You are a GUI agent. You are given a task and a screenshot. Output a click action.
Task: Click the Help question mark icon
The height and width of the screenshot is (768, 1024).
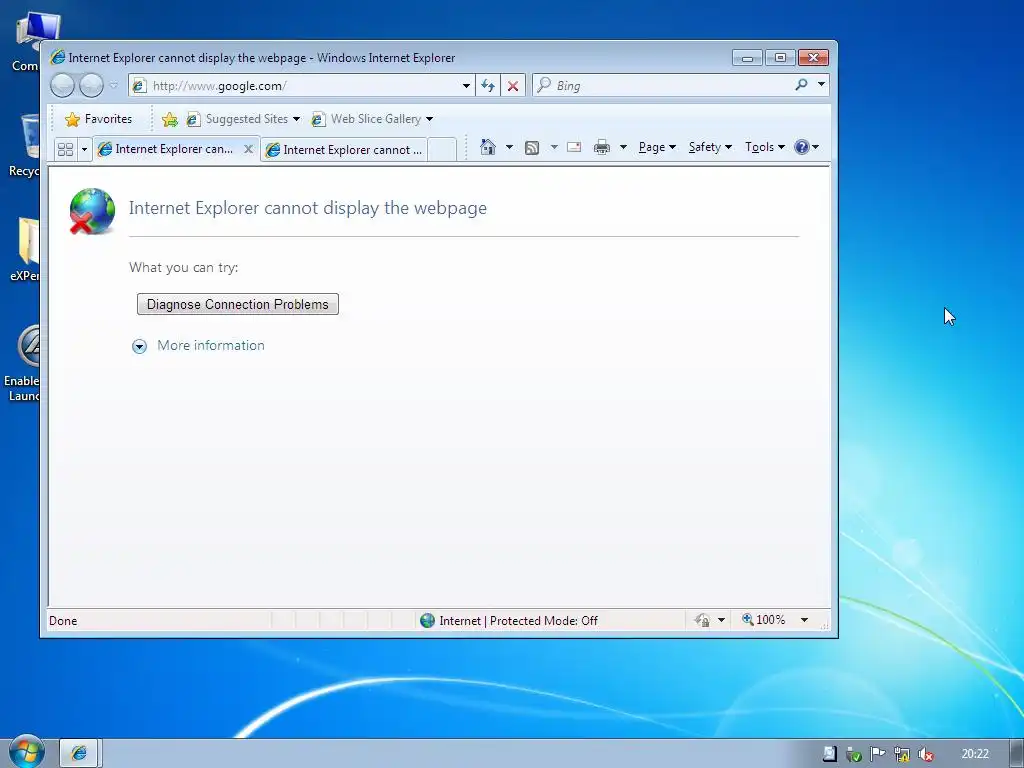click(802, 147)
